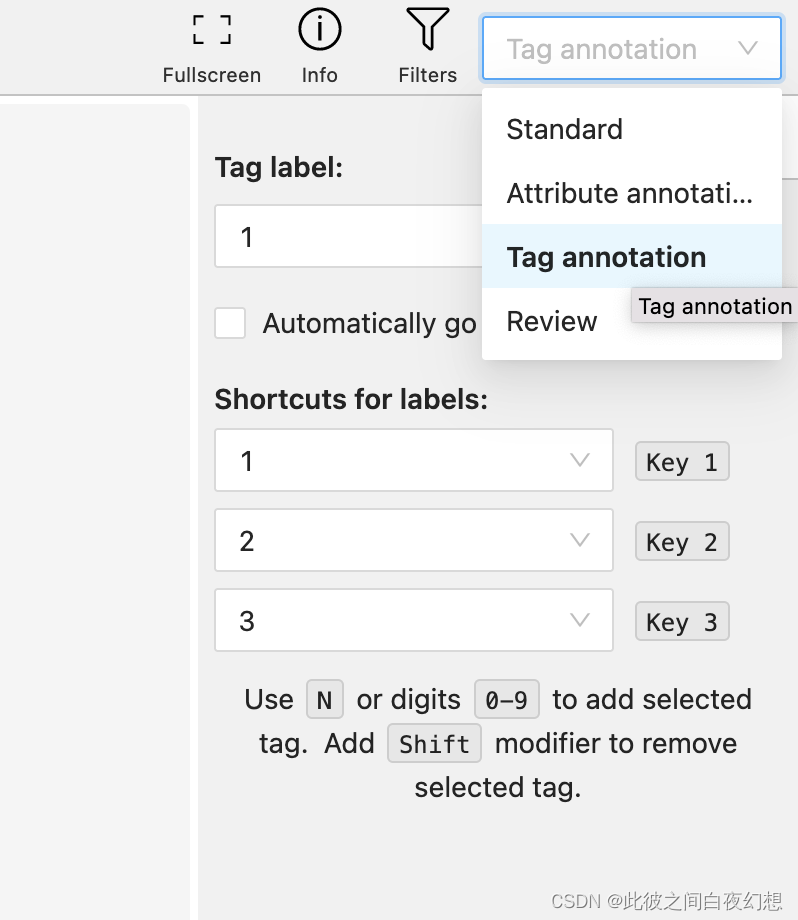The height and width of the screenshot is (920, 798).
Task: Click the Fullscreen icon
Action: tap(212, 30)
